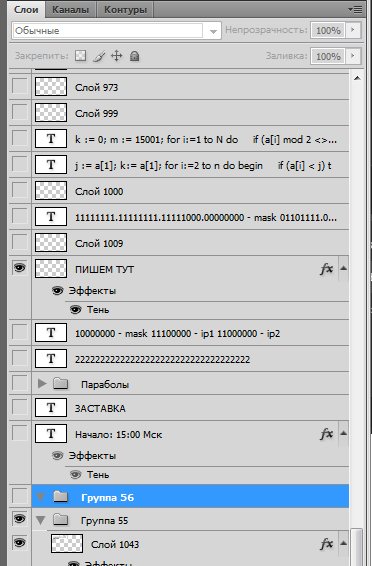Click T thumbnail of j := a[1] layer
This screenshot has width=372, height=566.
(51, 165)
